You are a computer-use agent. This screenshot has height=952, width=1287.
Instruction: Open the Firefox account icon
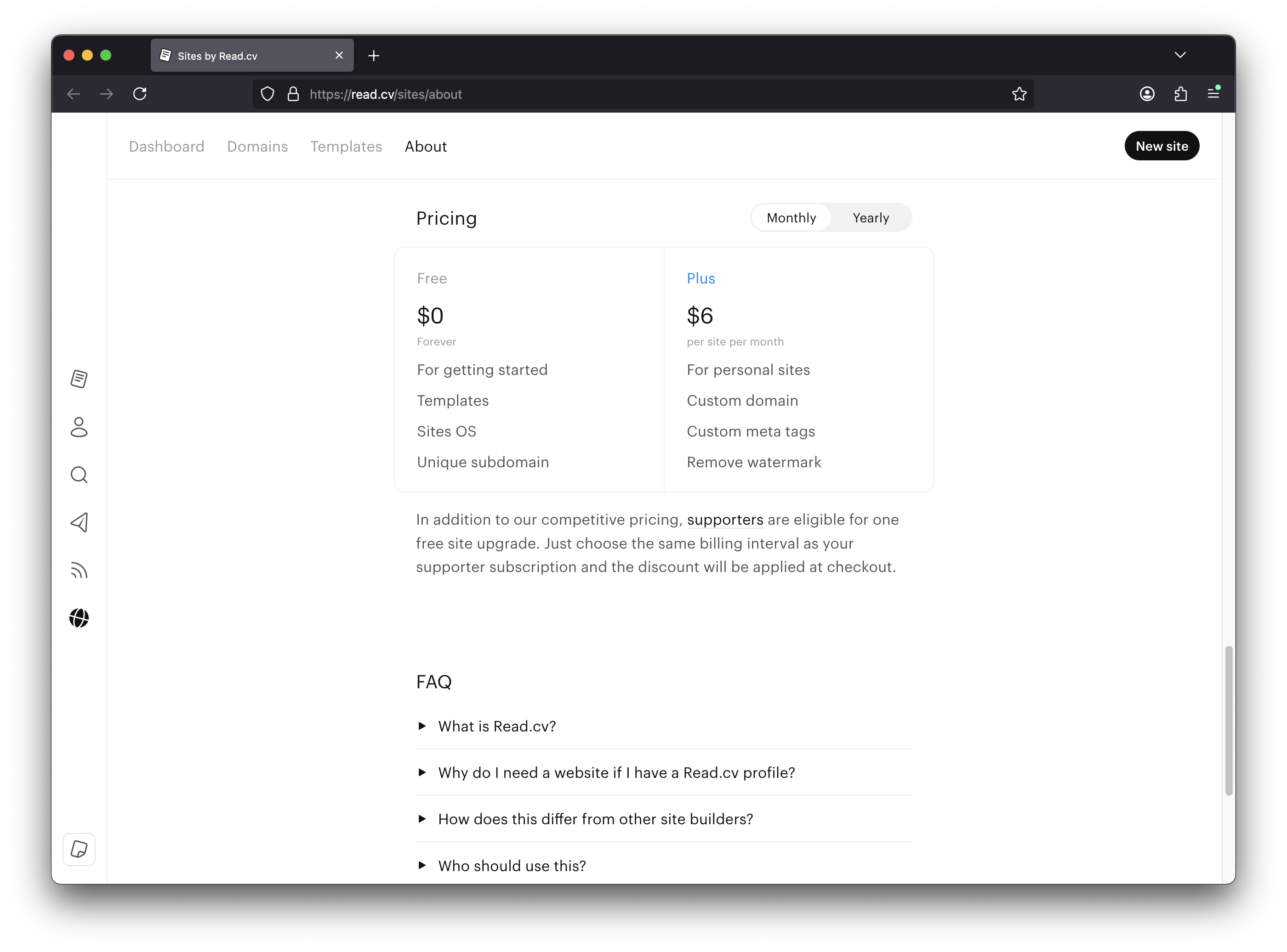click(x=1147, y=94)
